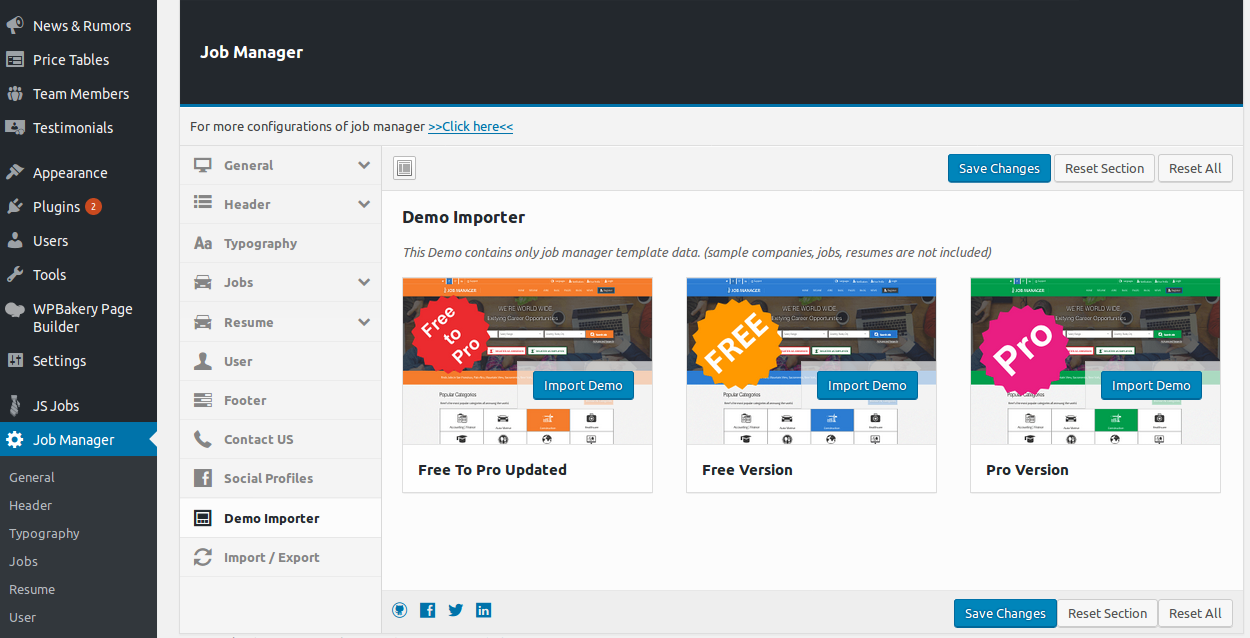Open Resume in the Job Manager admin submenu
Image resolution: width=1250 pixels, height=638 pixels.
tap(32, 590)
